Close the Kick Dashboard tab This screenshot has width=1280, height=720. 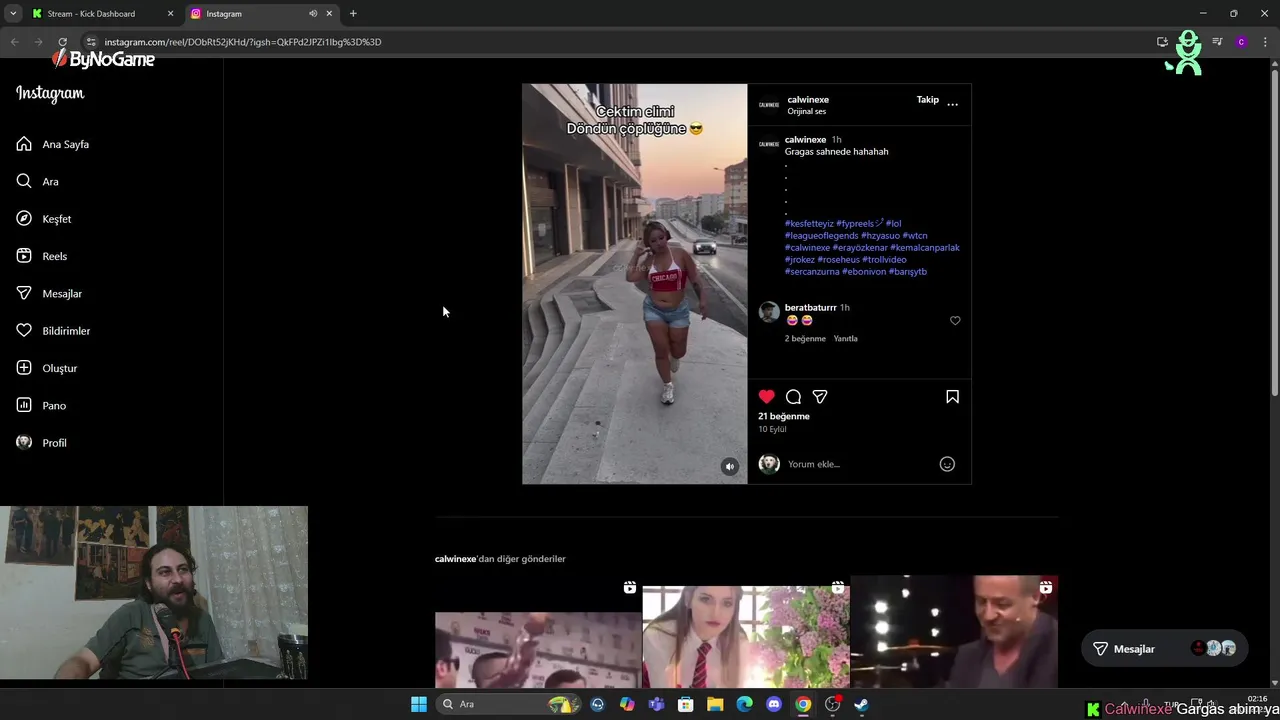point(170,14)
